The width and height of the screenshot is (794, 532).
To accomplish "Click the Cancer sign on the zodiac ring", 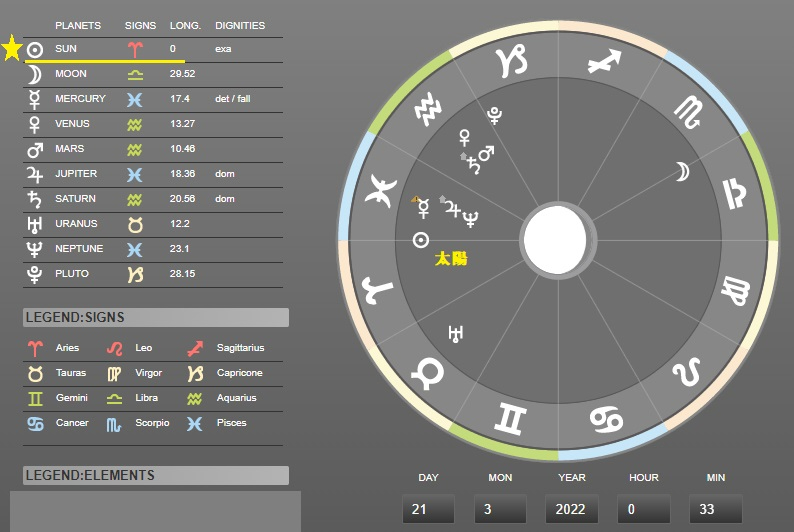I will pos(606,419).
